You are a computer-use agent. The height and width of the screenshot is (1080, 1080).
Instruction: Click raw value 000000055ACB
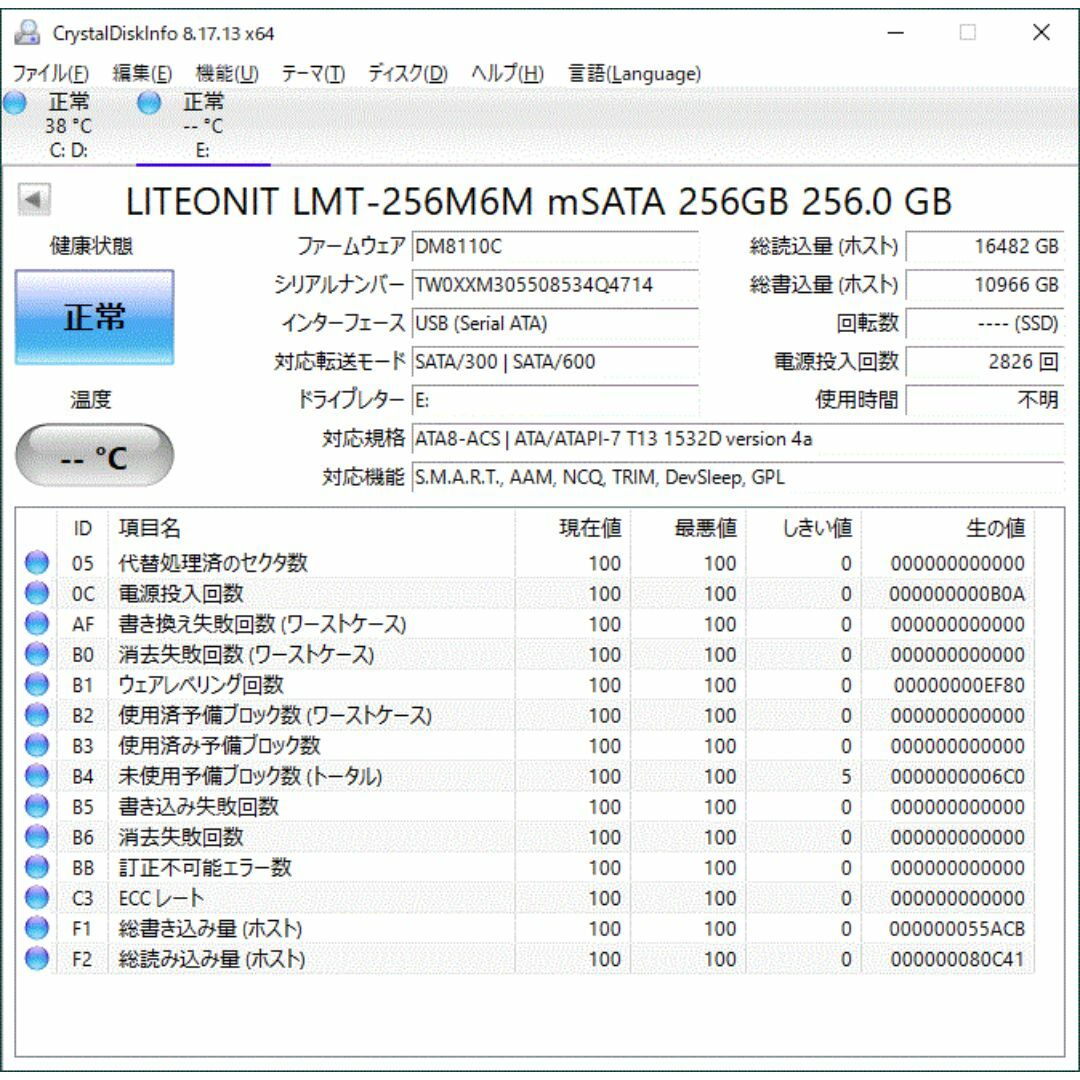pos(957,928)
